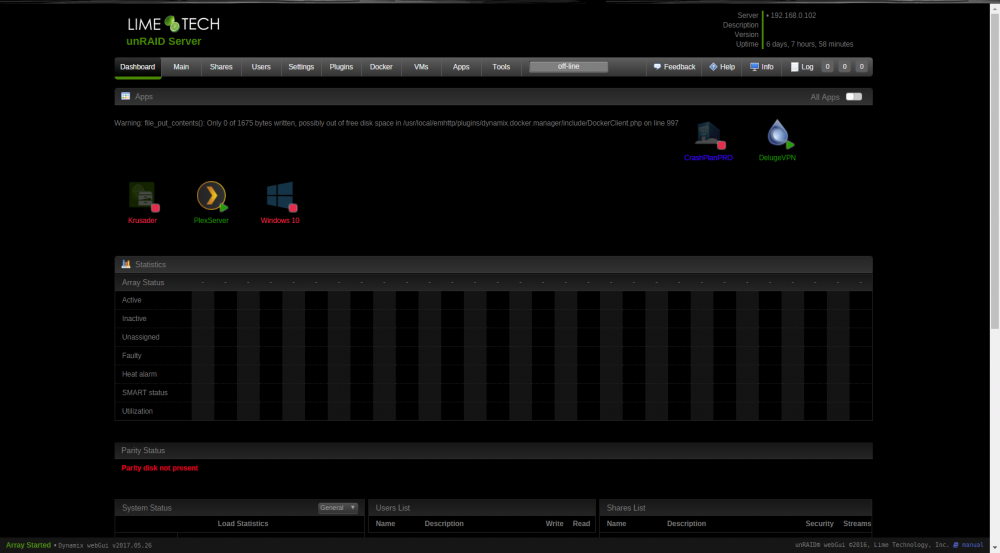Click the SMART status row label
The width and height of the screenshot is (1000, 553).
click(x=145, y=393)
